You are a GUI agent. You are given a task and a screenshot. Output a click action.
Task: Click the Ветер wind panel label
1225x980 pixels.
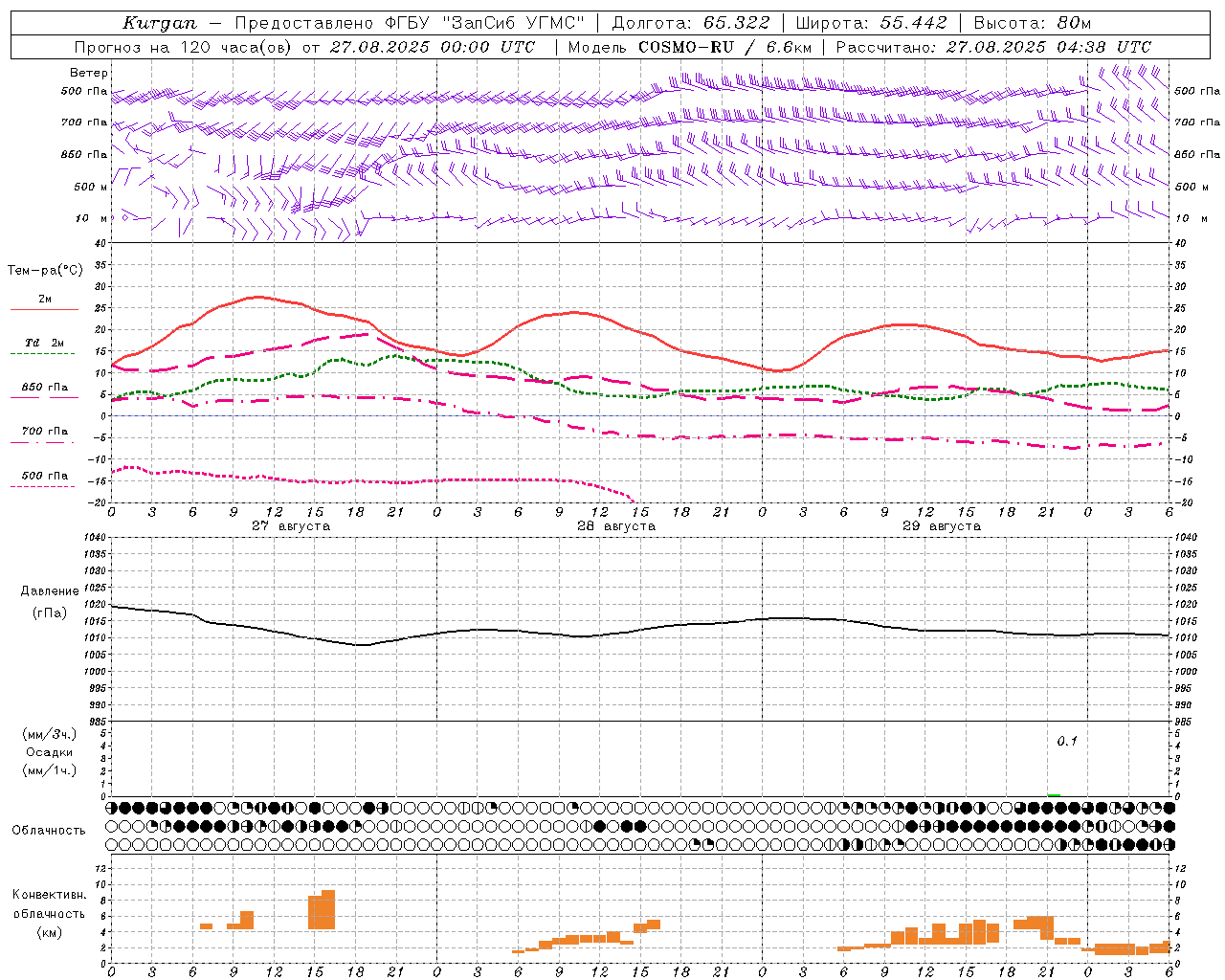[x=89, y=73]
